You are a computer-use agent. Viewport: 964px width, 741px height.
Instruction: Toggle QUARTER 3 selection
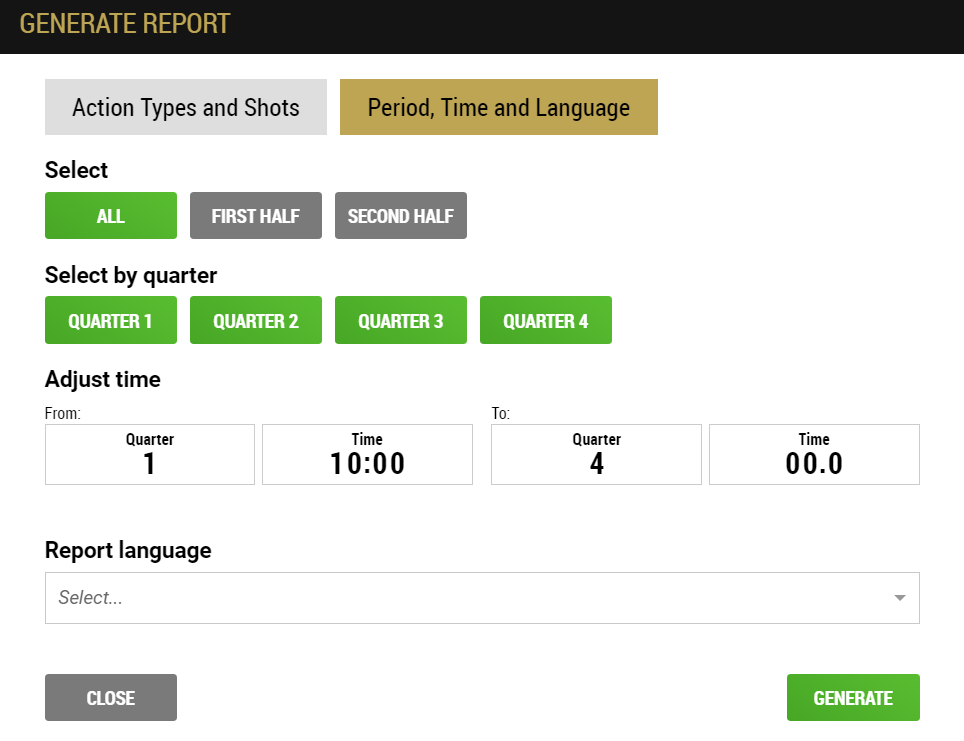[x=401, y=320]
